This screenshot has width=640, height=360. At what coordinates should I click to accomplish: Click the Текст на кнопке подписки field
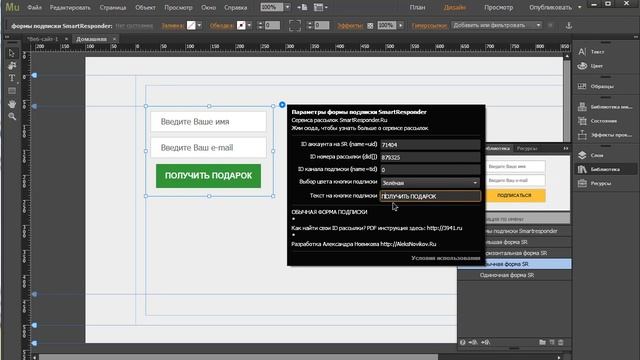click(431, 196)
